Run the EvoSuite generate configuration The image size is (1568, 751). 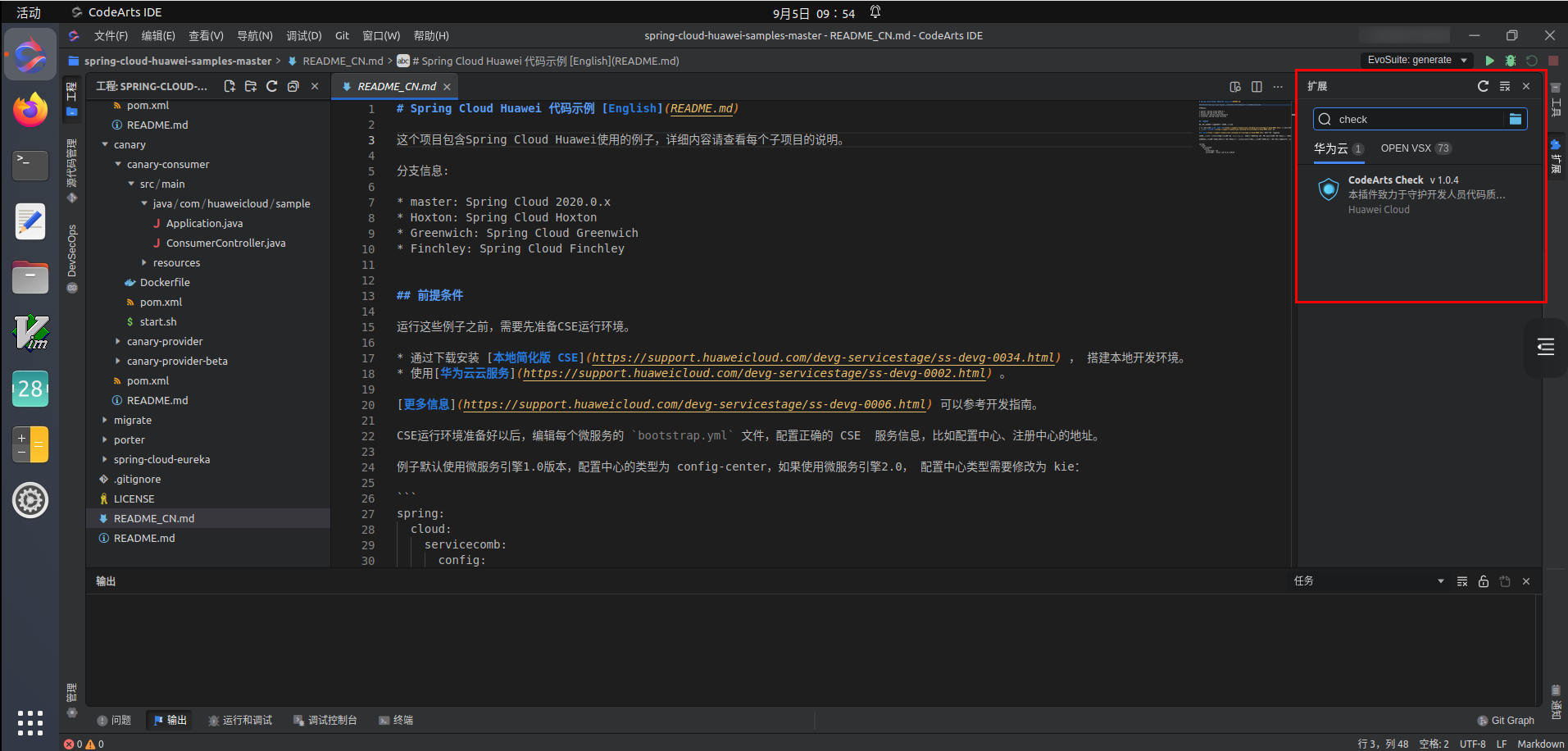(x=1490, y=61)
